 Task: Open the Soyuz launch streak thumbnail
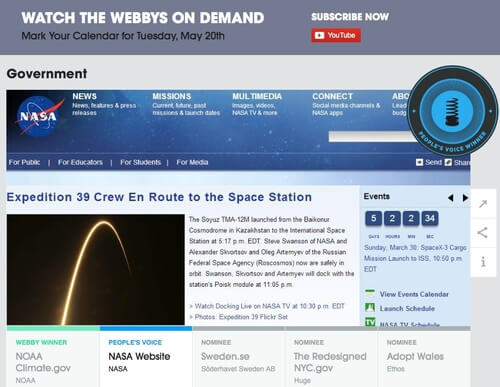[x=96, y=269]
